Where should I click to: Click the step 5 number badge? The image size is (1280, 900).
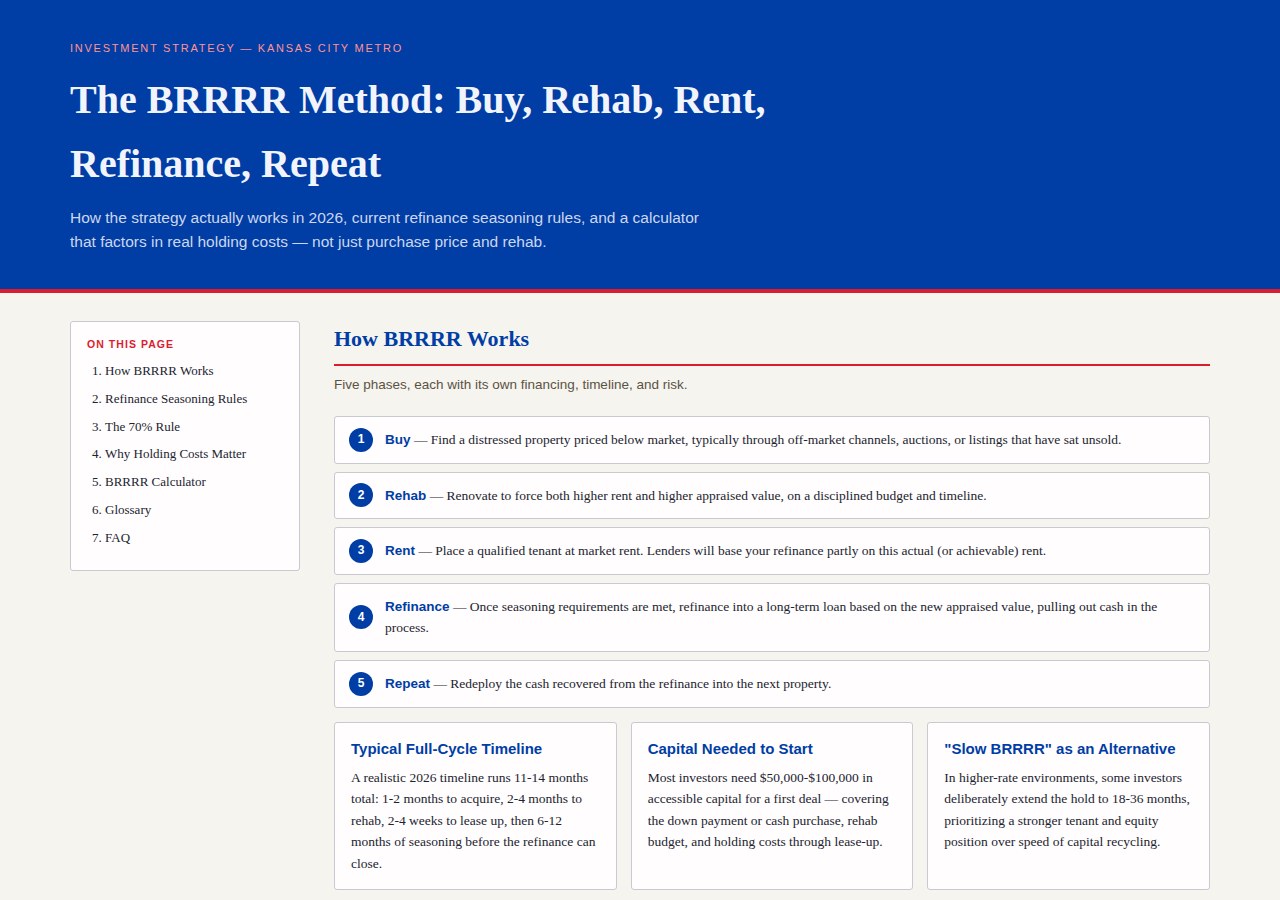361,684
